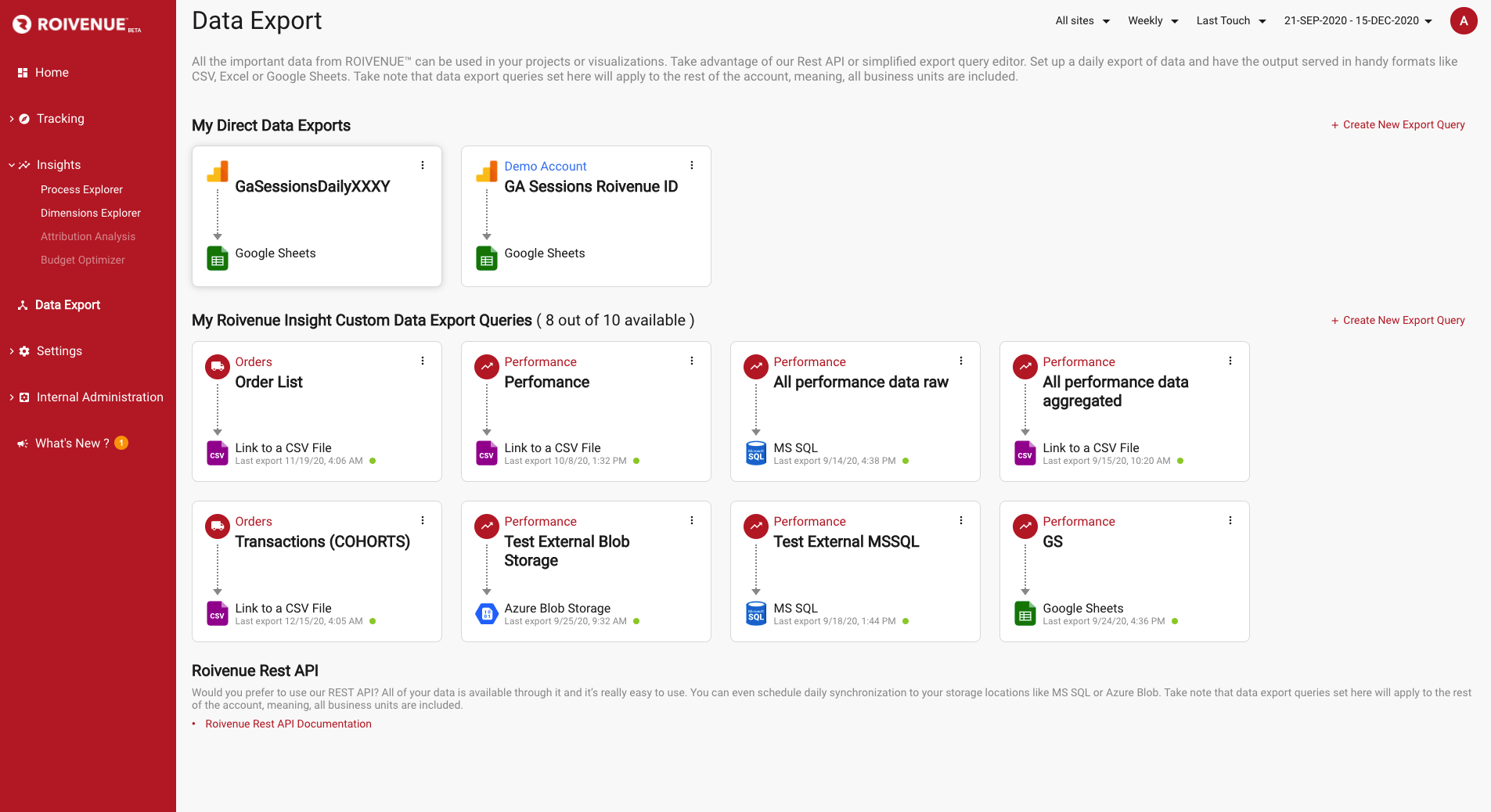This screenshot has height=812, width=1491.
Task: Click Performance category link on GS card
Action: [x=1079, y=522]
